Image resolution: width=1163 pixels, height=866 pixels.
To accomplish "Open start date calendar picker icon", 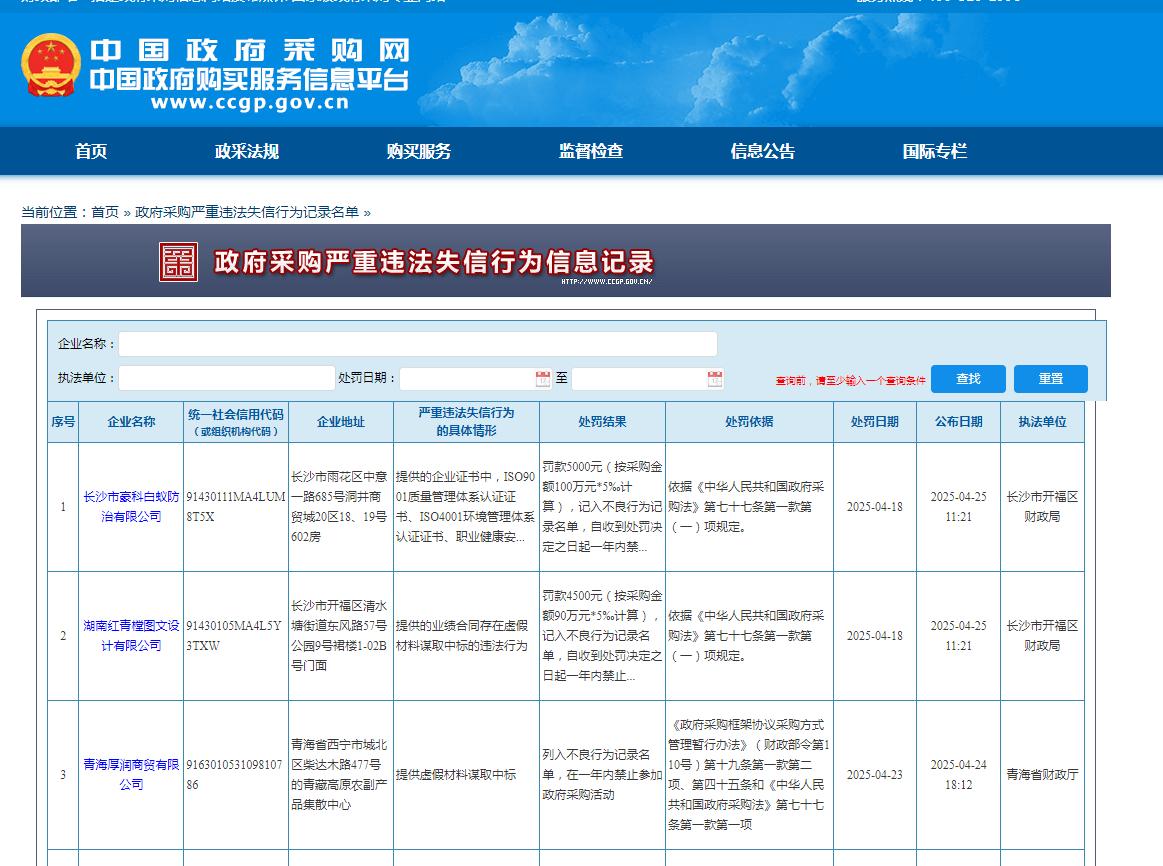I will [543, 379].
